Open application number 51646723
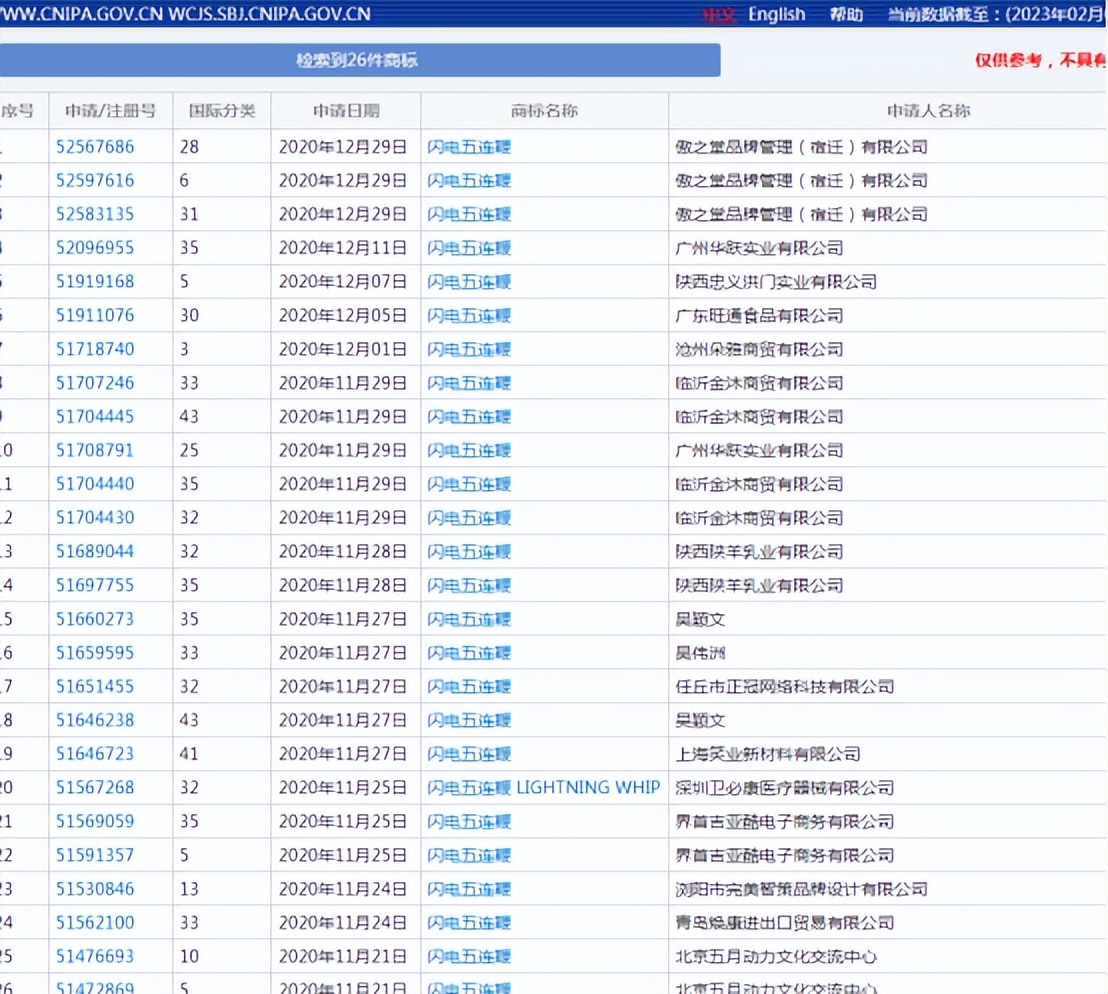Image resolution: width=1108 pixels, height=994 pixels. pos(95,754)
